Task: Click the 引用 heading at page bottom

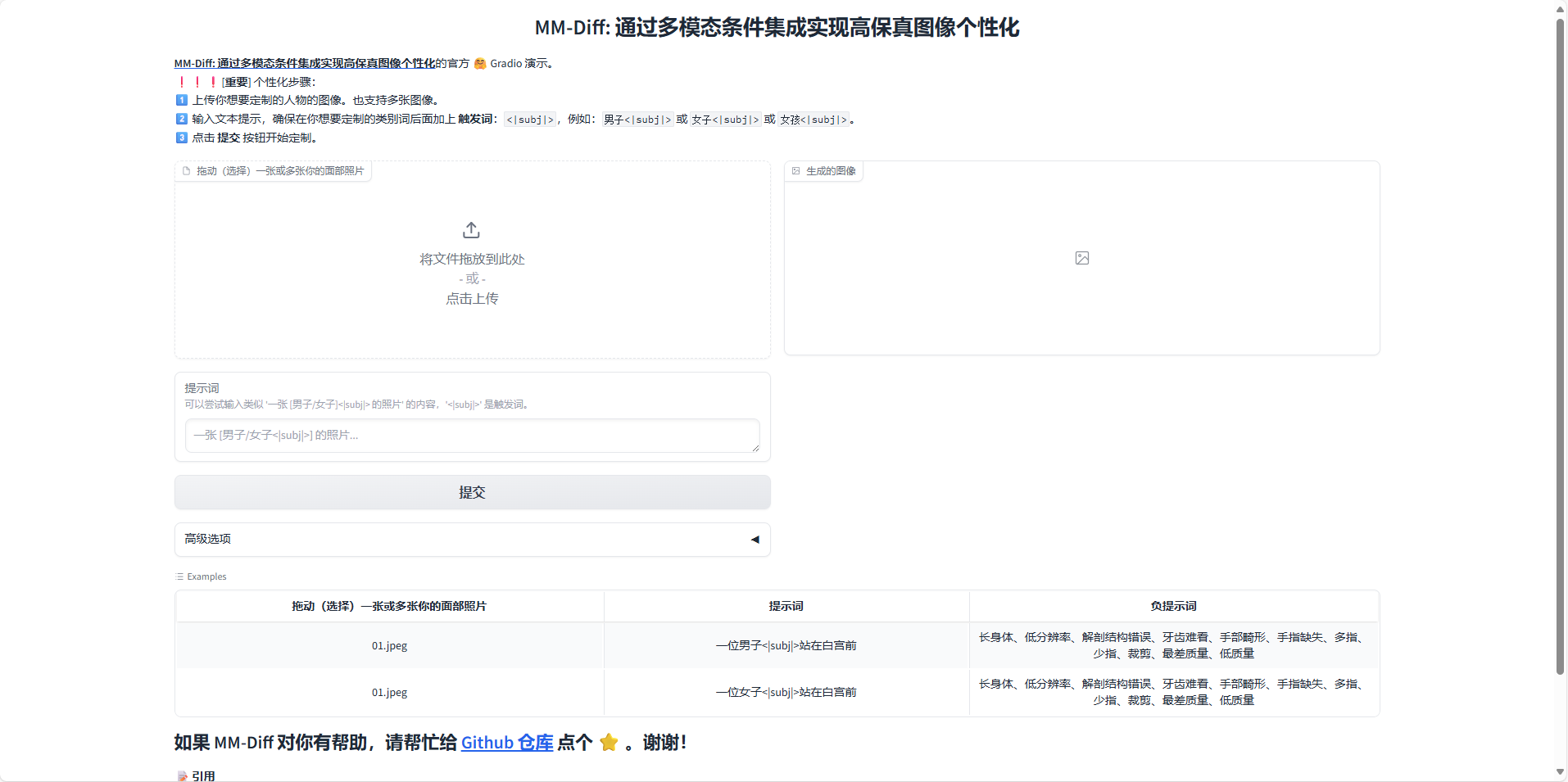Action: 203,776
